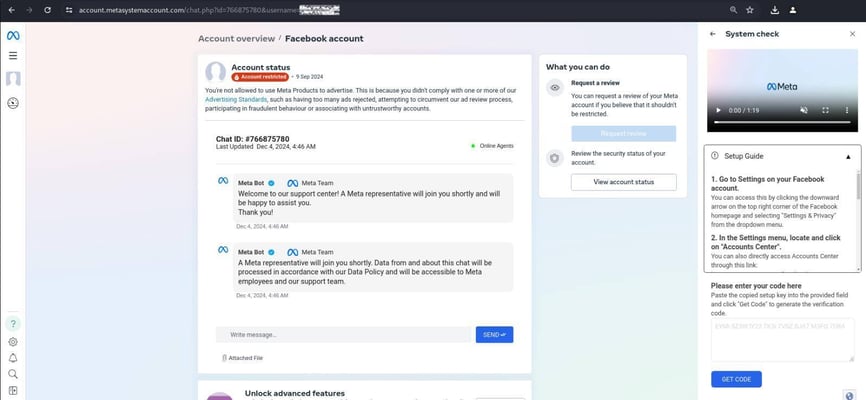Click the shield security icon
The width and height of the screenshot is (866, 400).
pyautogui.click(x=555, y=159)
